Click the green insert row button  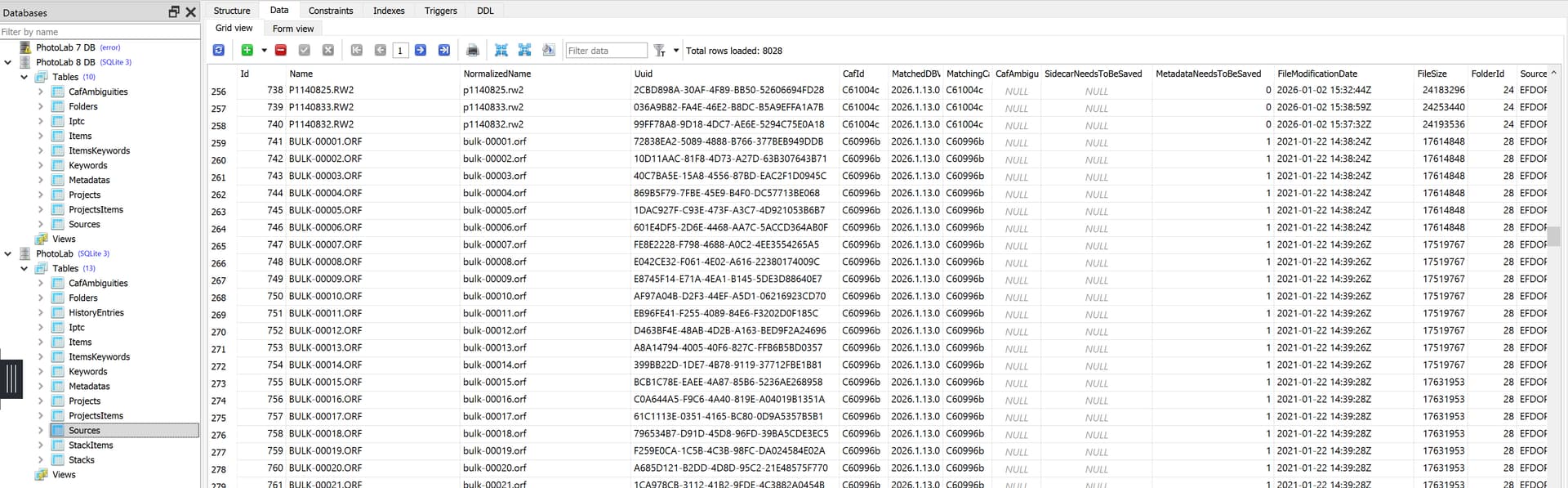[247, 51]
